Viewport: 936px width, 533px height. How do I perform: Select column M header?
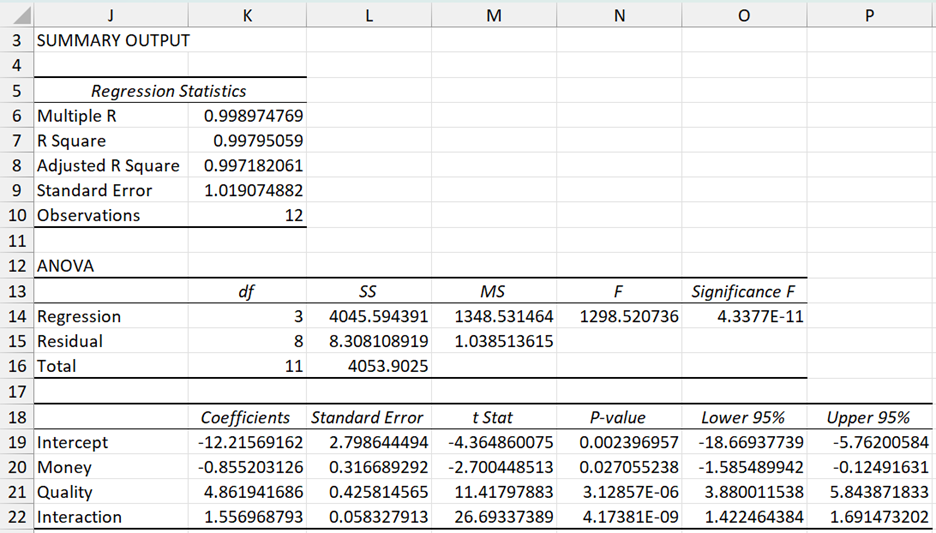(493, 16)
